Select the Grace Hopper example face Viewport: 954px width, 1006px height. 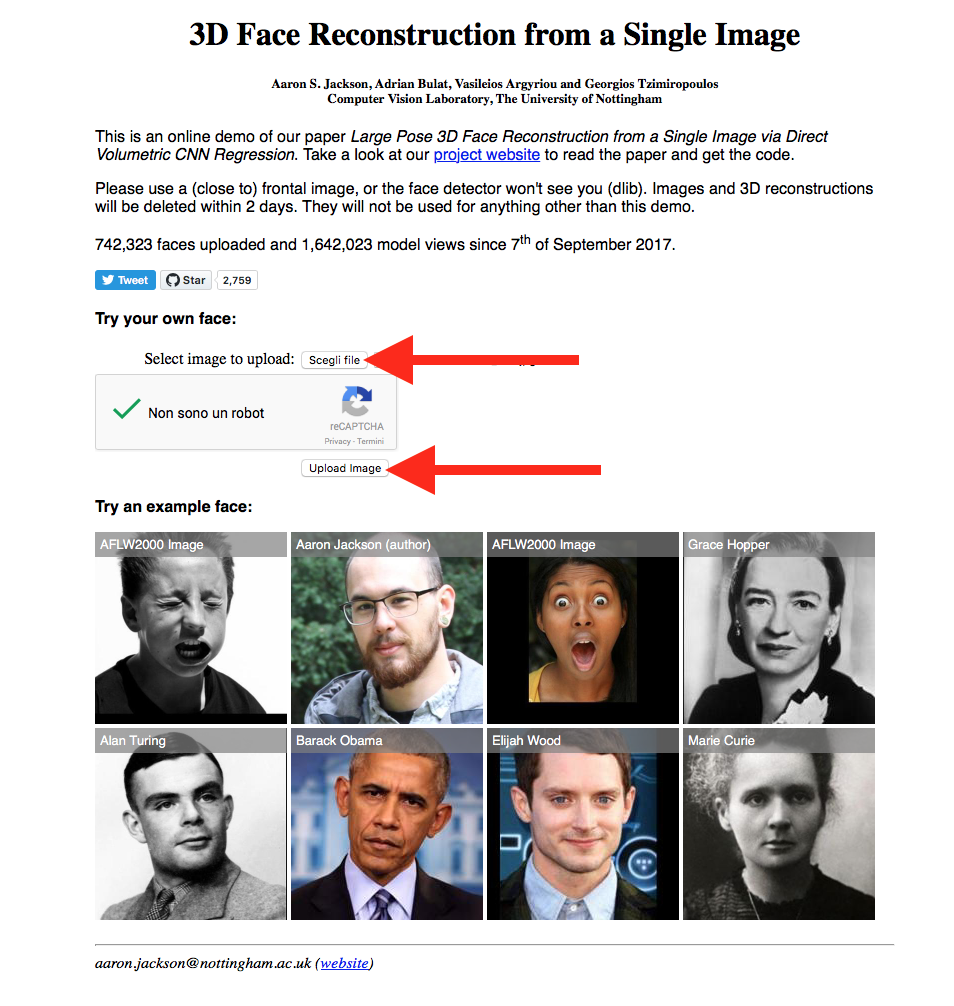[779, 627]
